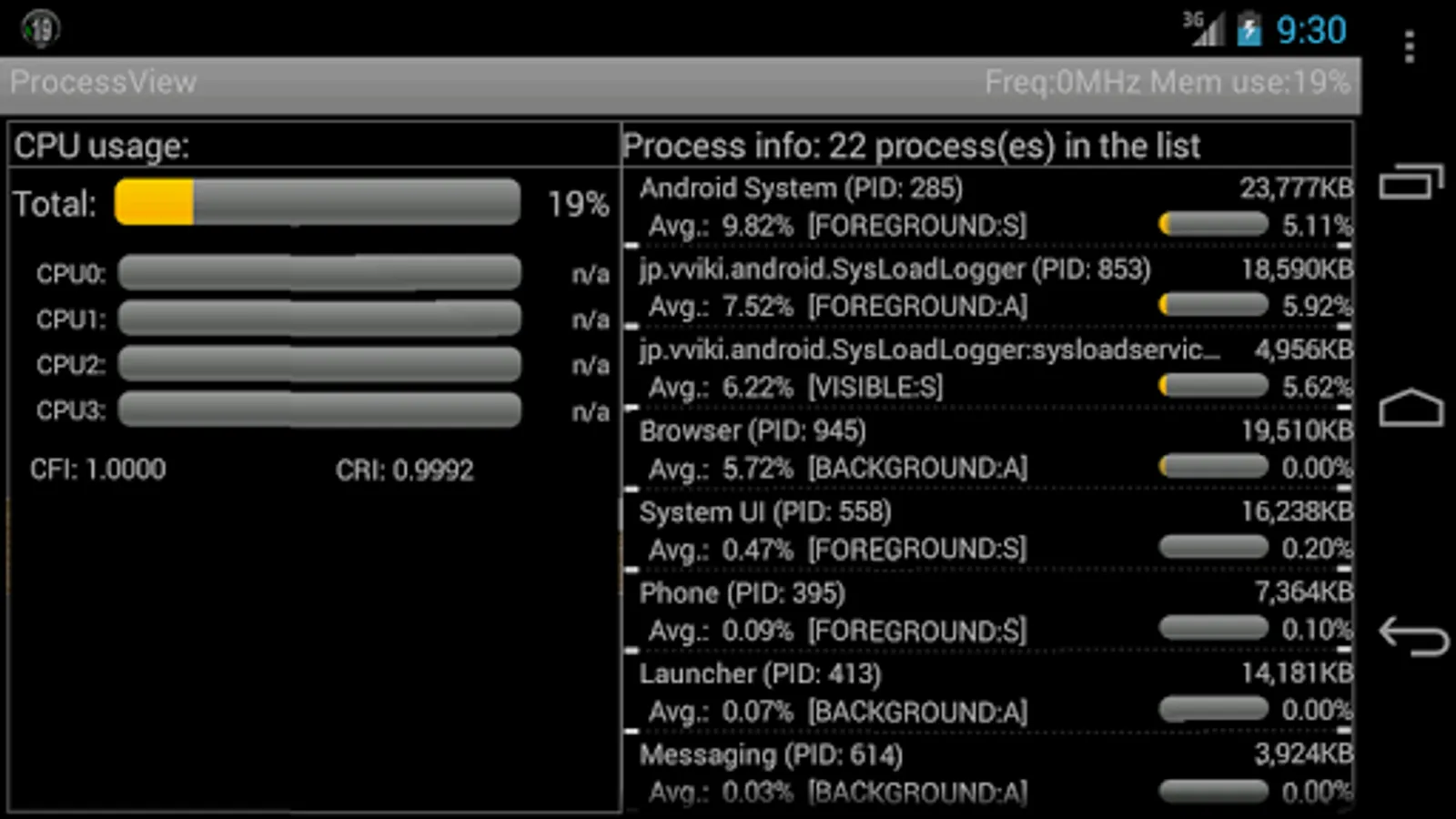Tap the Browser 0.00% usage bar
This screenshot has height=819, width=1456.
click(x=1213, y=467)
